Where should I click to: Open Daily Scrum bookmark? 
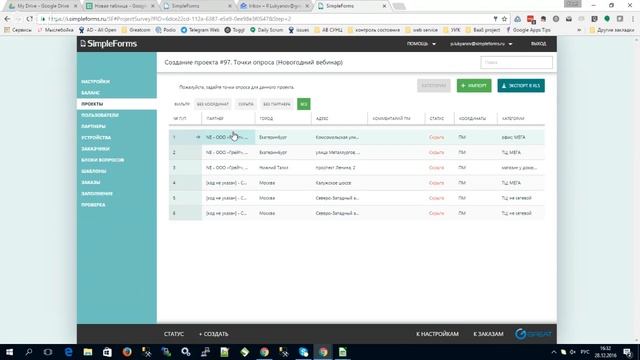click(267, 30)
